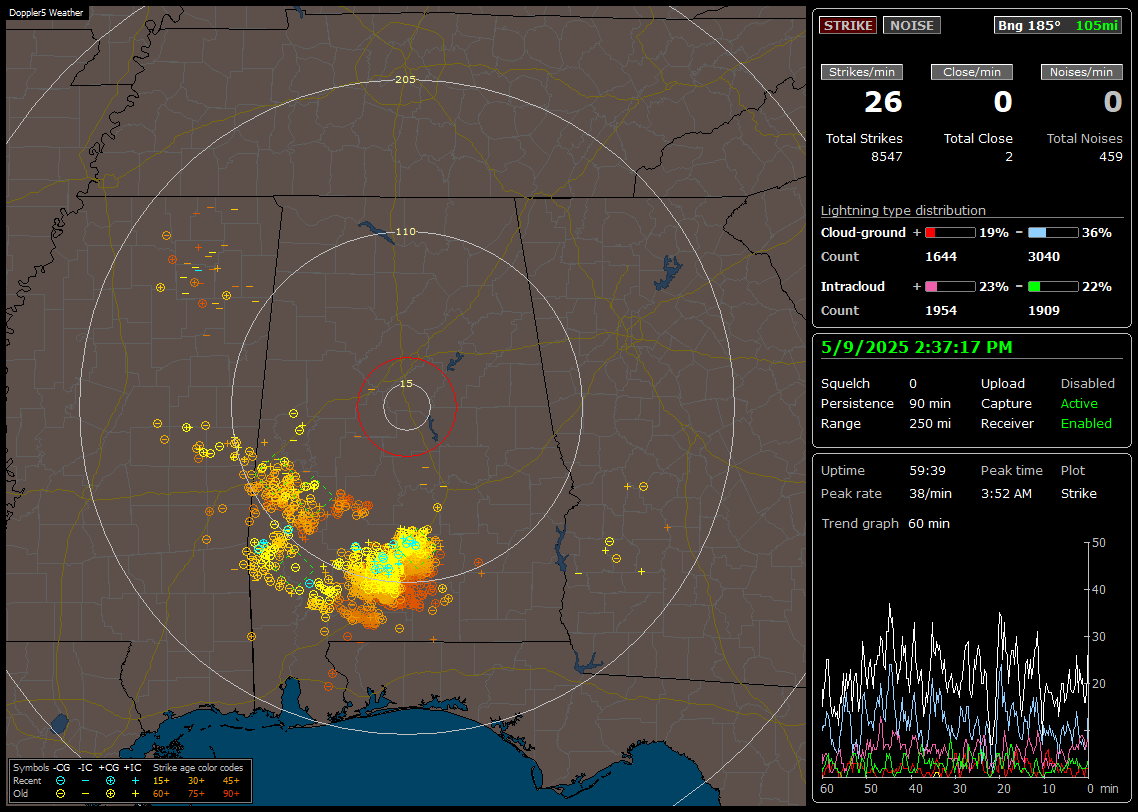The image size is (1138, 812).
Task: Click the Close/min header label
Action: (x=972, y=72)
